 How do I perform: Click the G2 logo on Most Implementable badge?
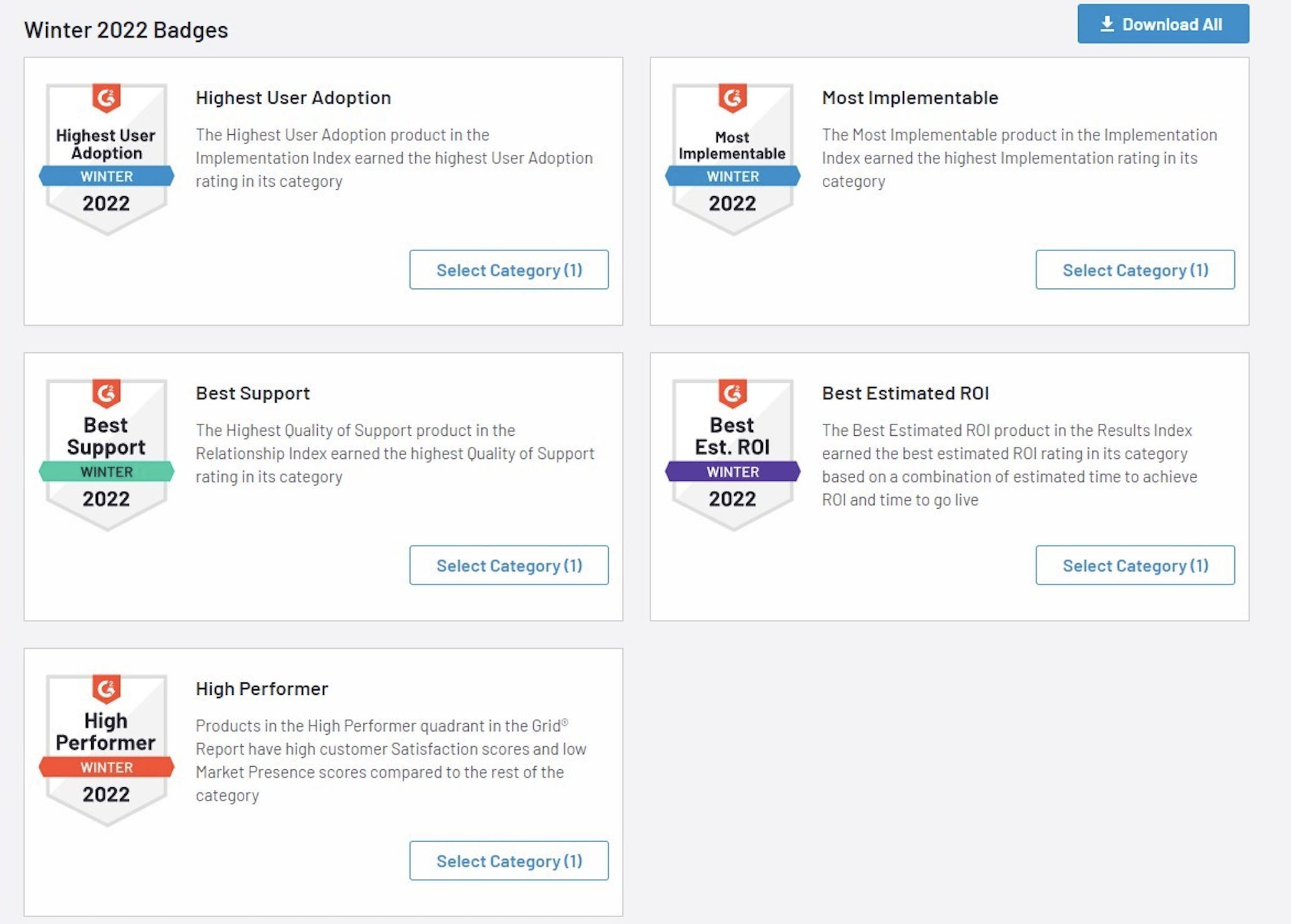(733, 98)
